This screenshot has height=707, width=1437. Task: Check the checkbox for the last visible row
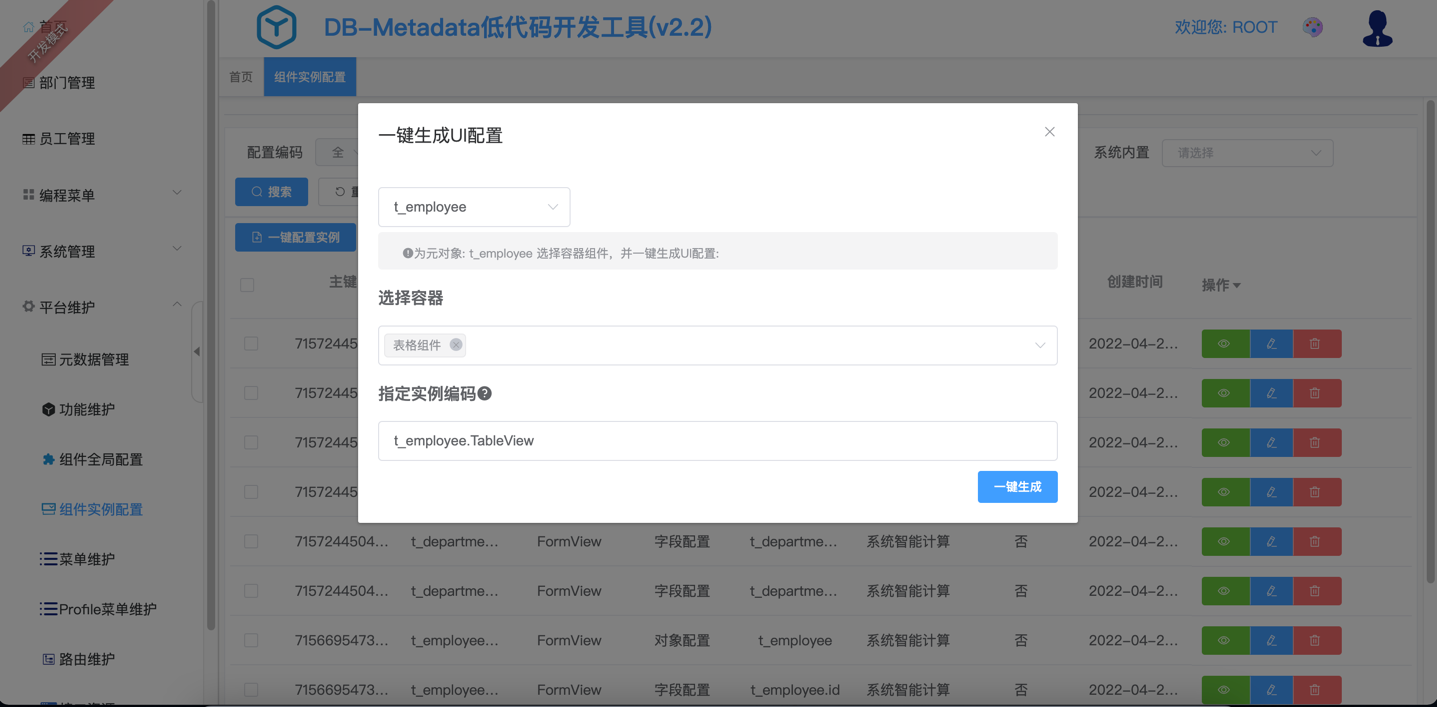pyautogui.click(x=251, y=690)
